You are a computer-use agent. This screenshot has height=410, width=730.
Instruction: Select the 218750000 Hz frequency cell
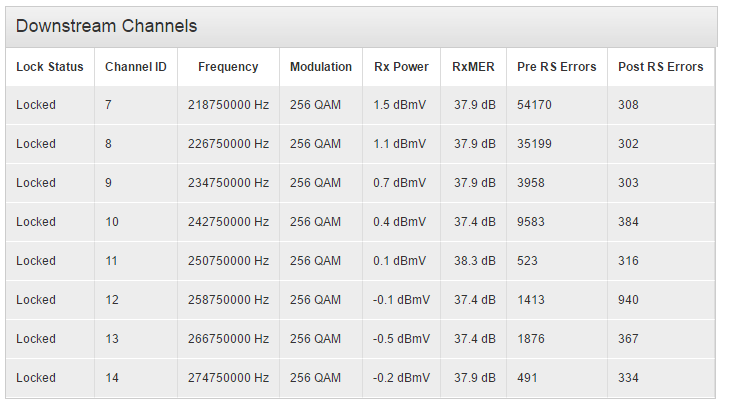pos(228,105)
